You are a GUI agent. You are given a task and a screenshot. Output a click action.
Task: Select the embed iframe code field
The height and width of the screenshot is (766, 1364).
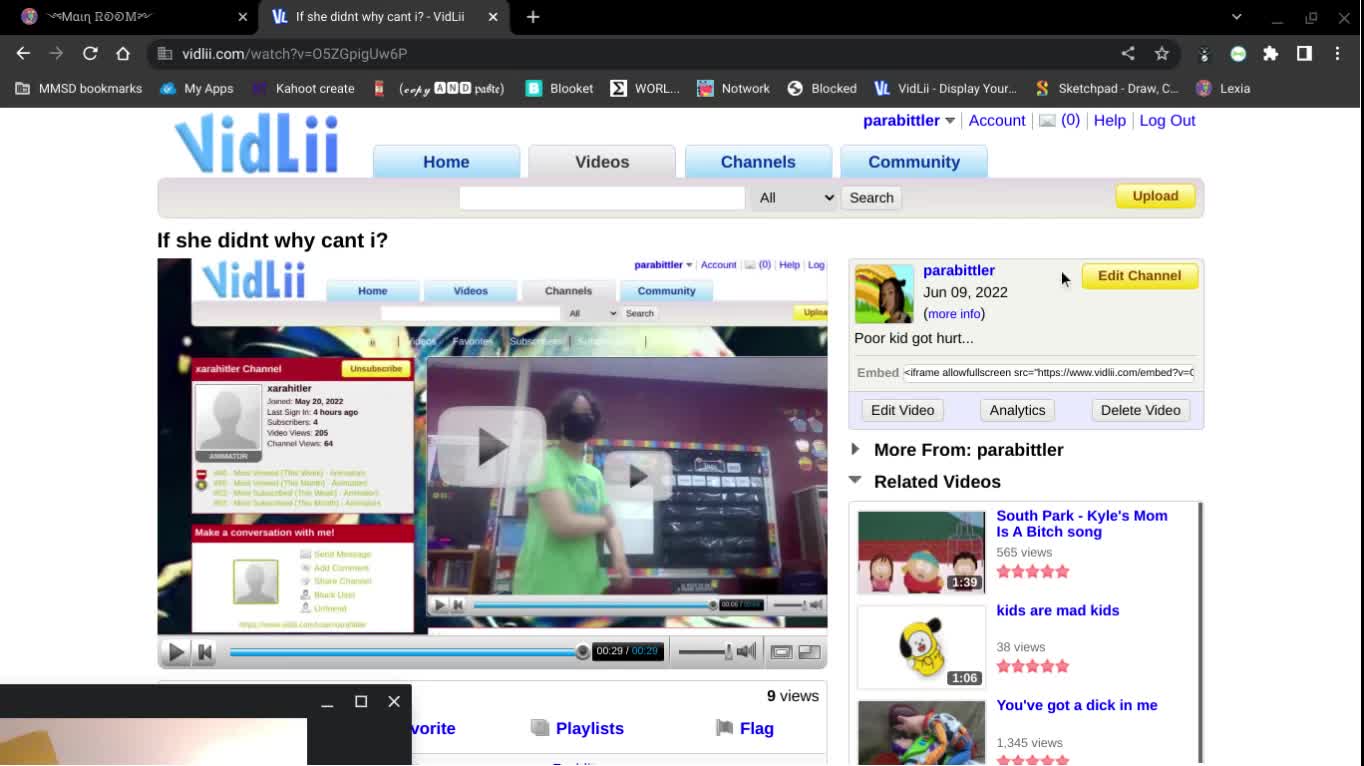pos(1048,372)
